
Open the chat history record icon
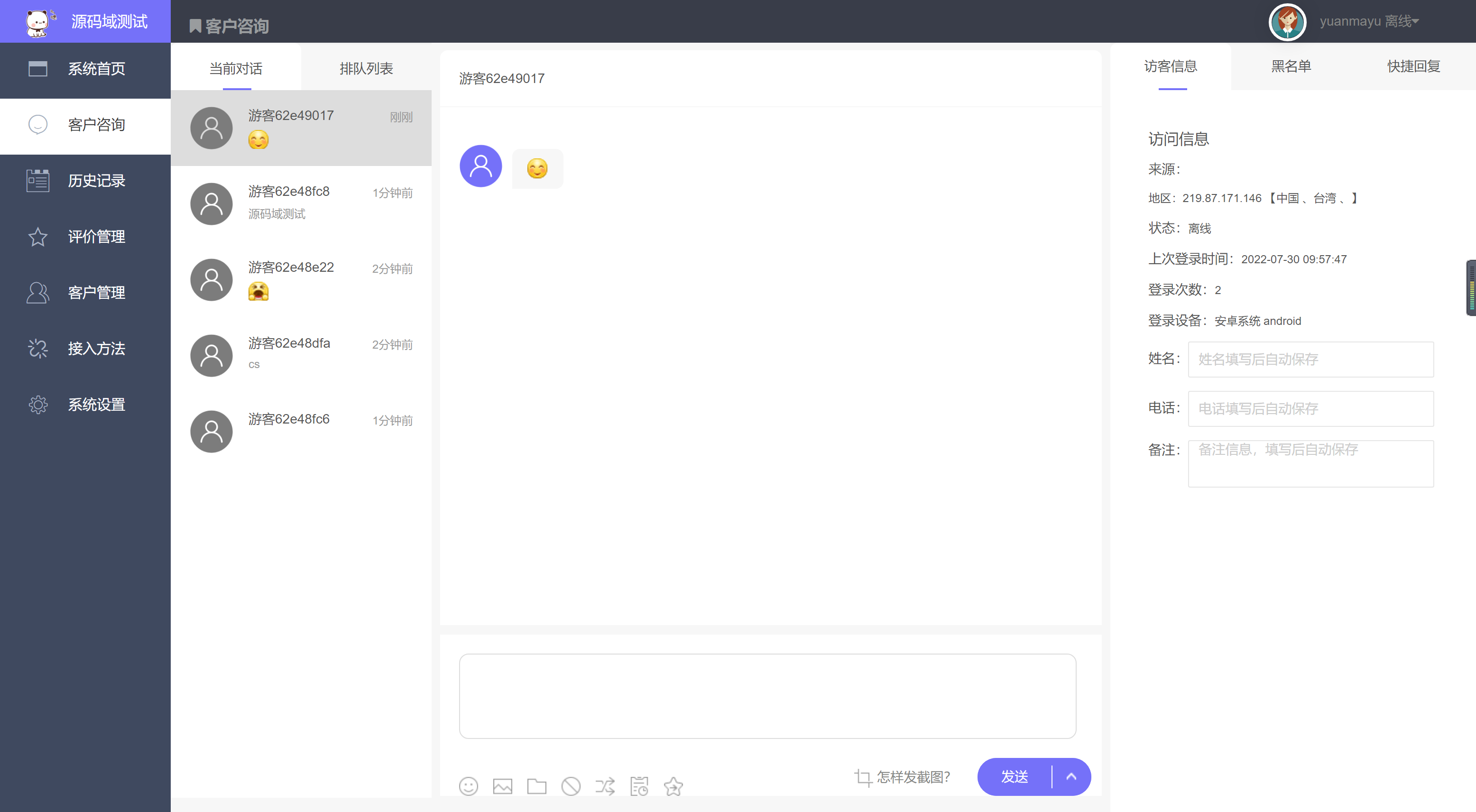639,786
